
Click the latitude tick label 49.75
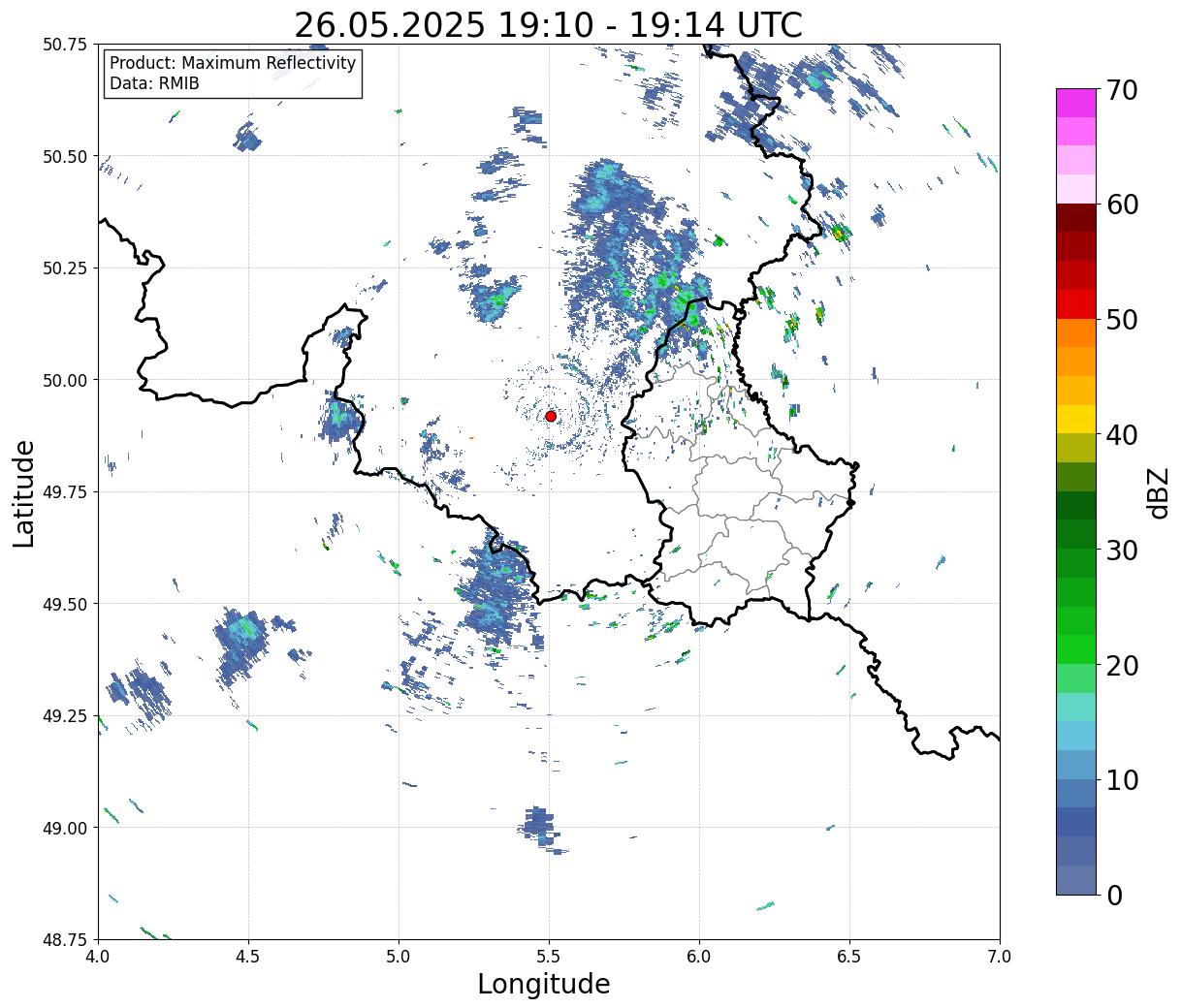pos(65,492)
